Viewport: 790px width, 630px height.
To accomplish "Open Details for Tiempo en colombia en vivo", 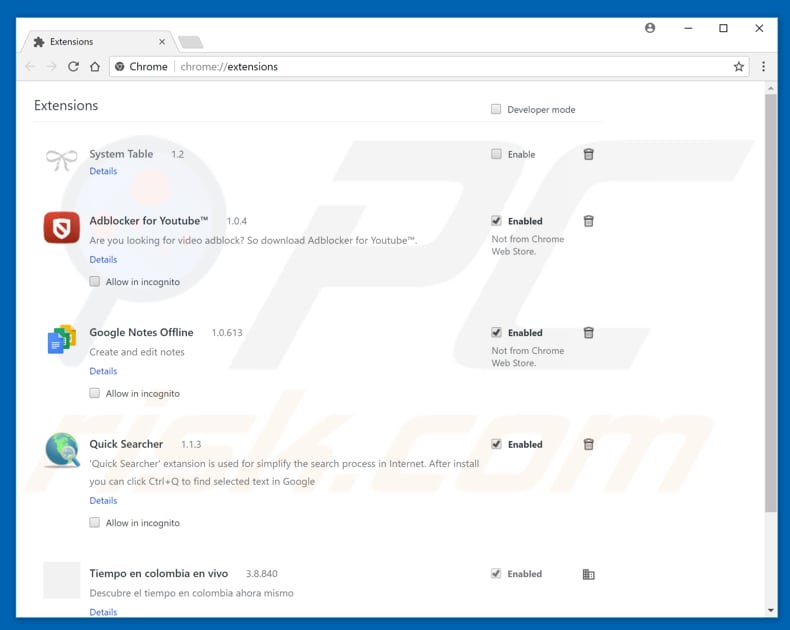I will 103,612.
